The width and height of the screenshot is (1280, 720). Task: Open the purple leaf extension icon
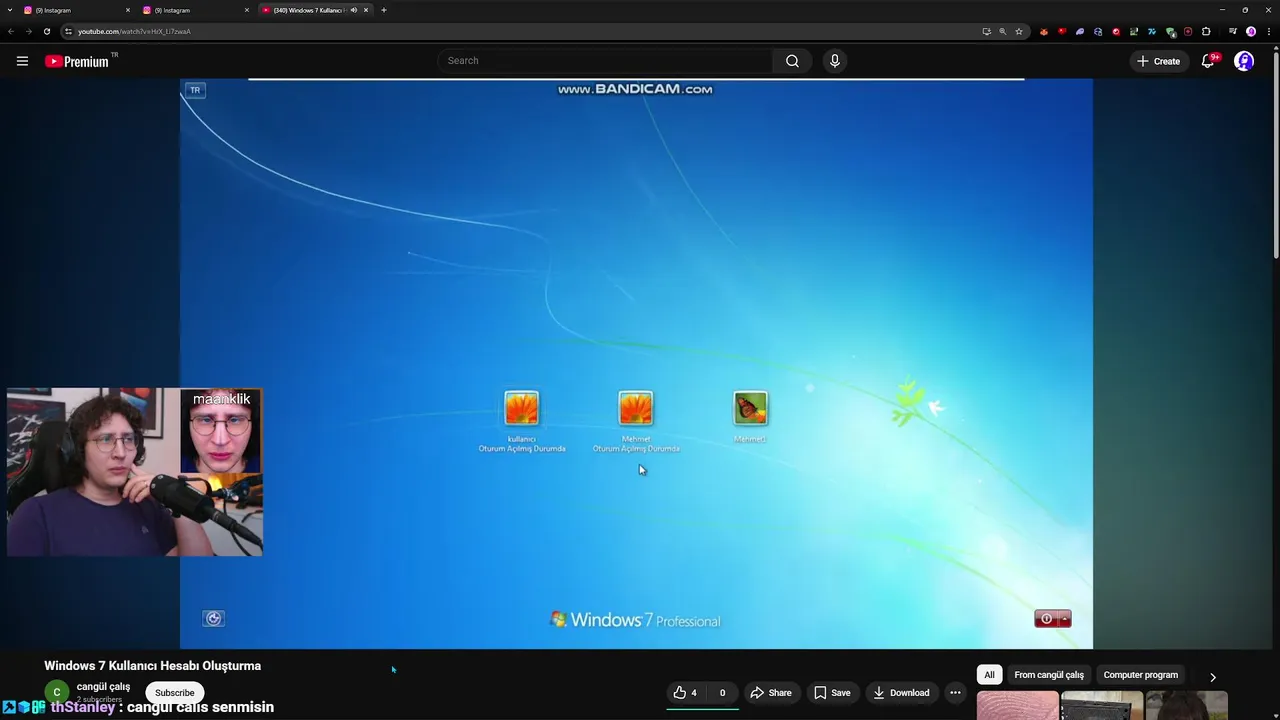(1080, 31)
